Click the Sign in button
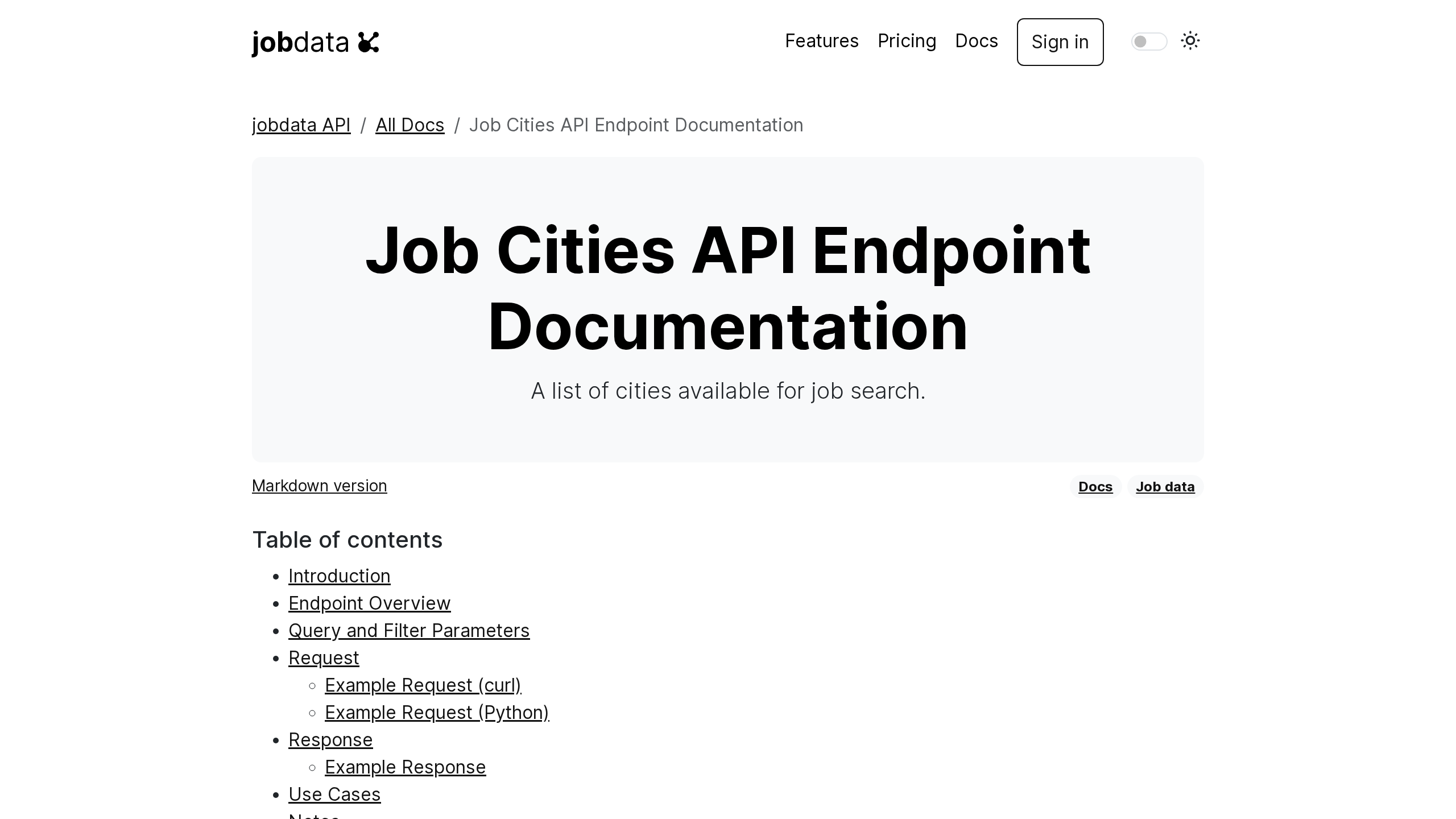Image resolution: width=1456 pixels, height=819 pixels. [x=1060, y=42]
